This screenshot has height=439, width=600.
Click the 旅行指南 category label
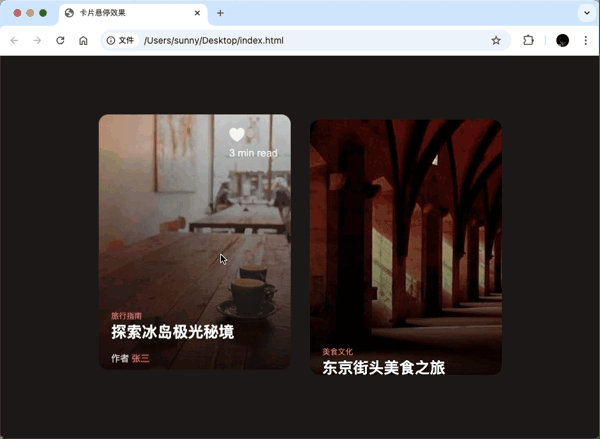tap(126, 316)
